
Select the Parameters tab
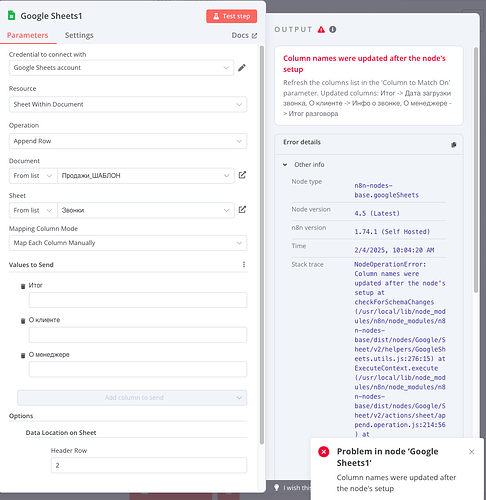click(28, 35)
